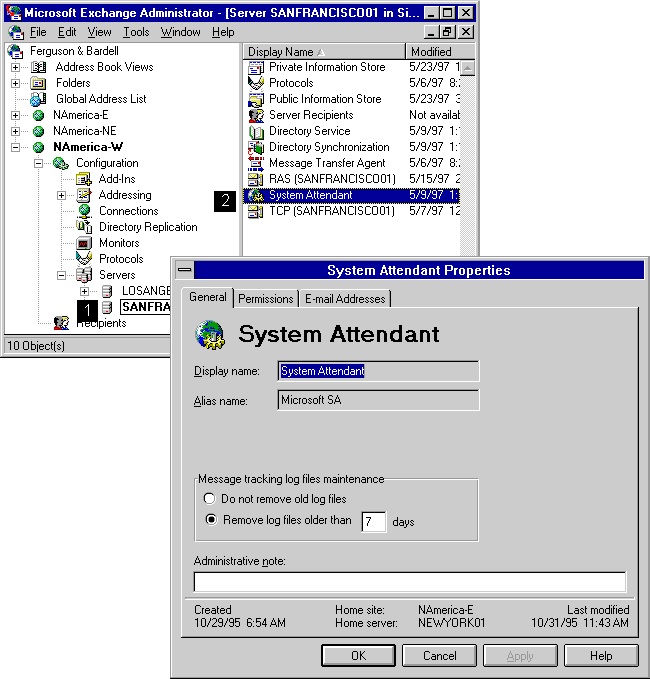Open the Edit menu

[67, 32]
